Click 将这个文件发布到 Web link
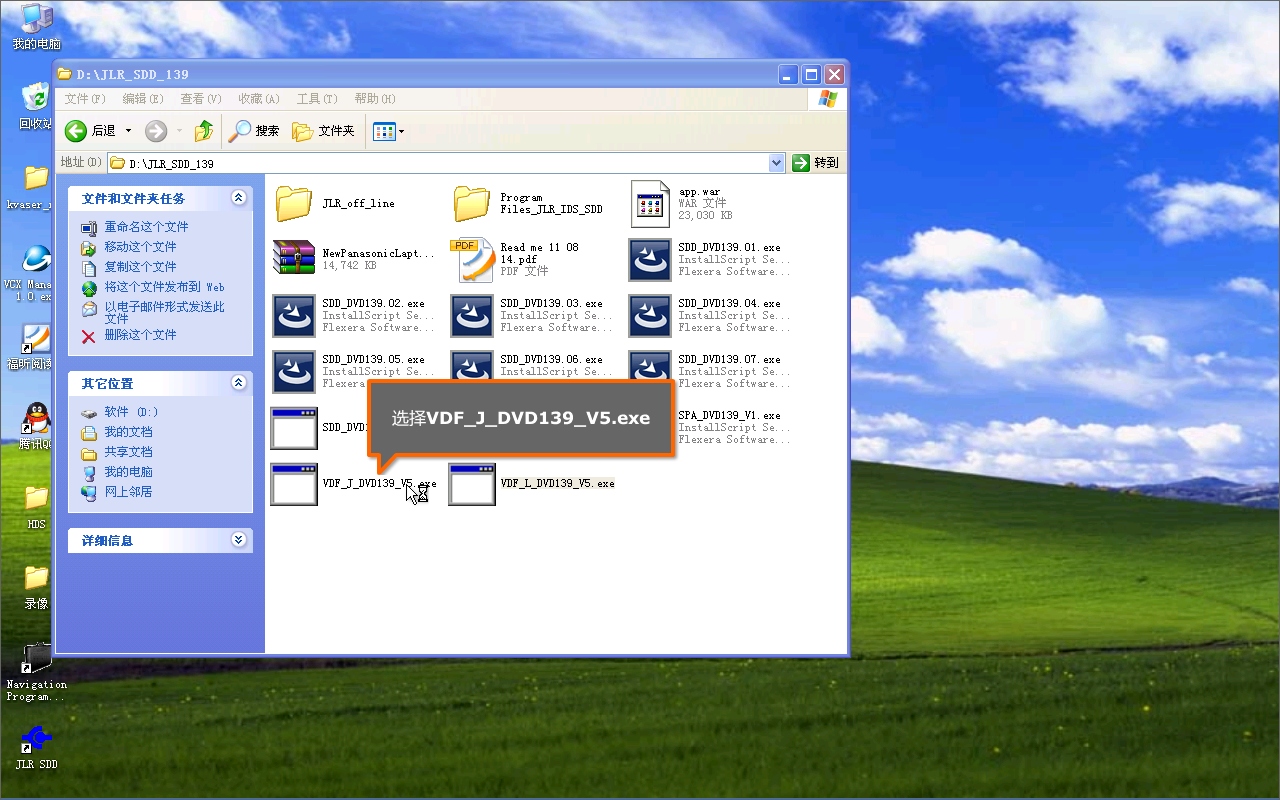The image size is (1280, 800). (164, 287)
